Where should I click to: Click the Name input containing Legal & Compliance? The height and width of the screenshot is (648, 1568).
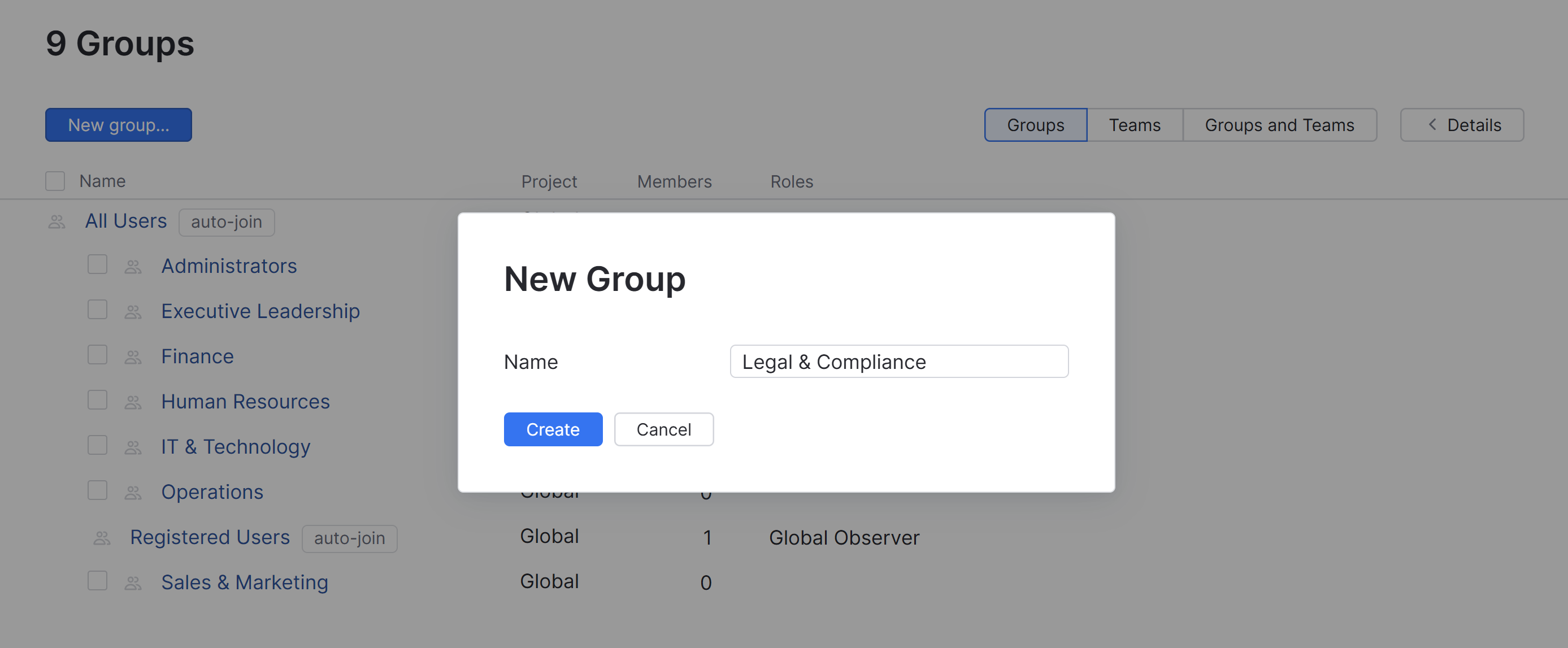click(898, 362)
